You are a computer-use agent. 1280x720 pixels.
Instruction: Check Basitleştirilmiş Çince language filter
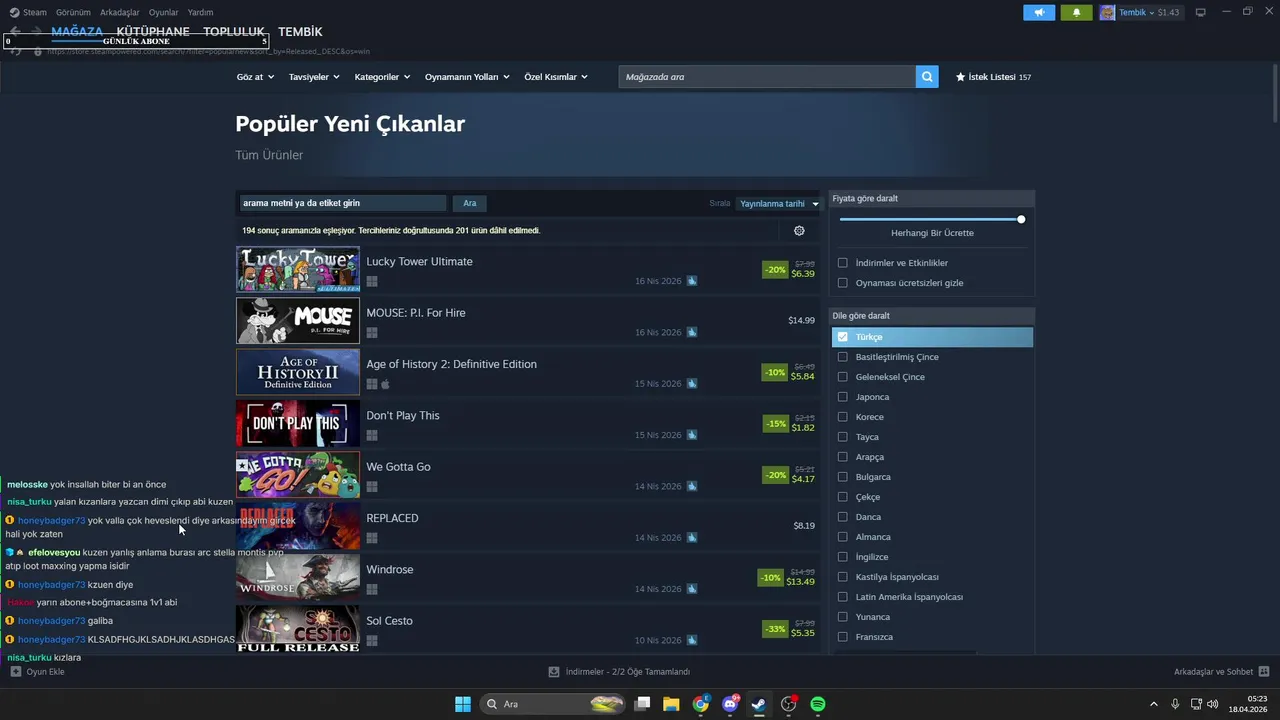[842, 357]
